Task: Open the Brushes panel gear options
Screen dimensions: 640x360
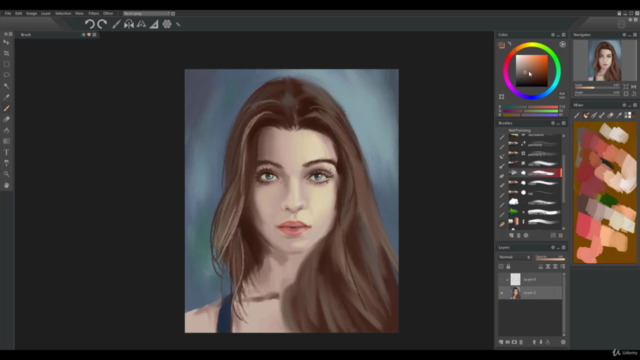Action: click(553, 123)
